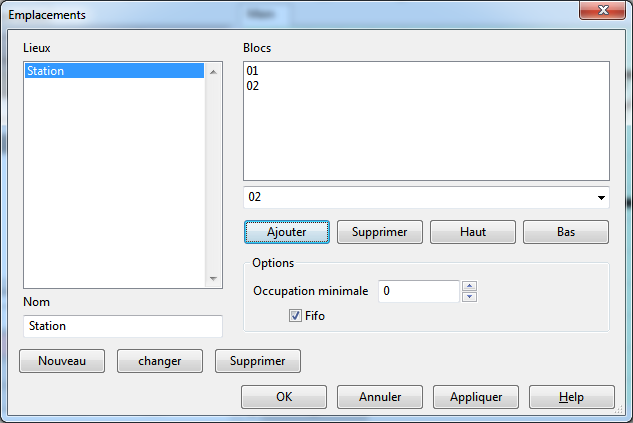Select block 02 in the Blocs list
Image resolution: width=633 pixels, height=423 pixels.
(x=253, y=86)
